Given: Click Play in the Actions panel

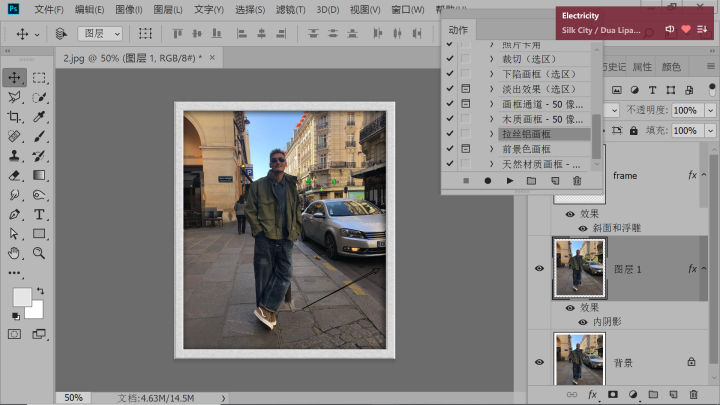Looking at the screenshot, I should 510,180.
